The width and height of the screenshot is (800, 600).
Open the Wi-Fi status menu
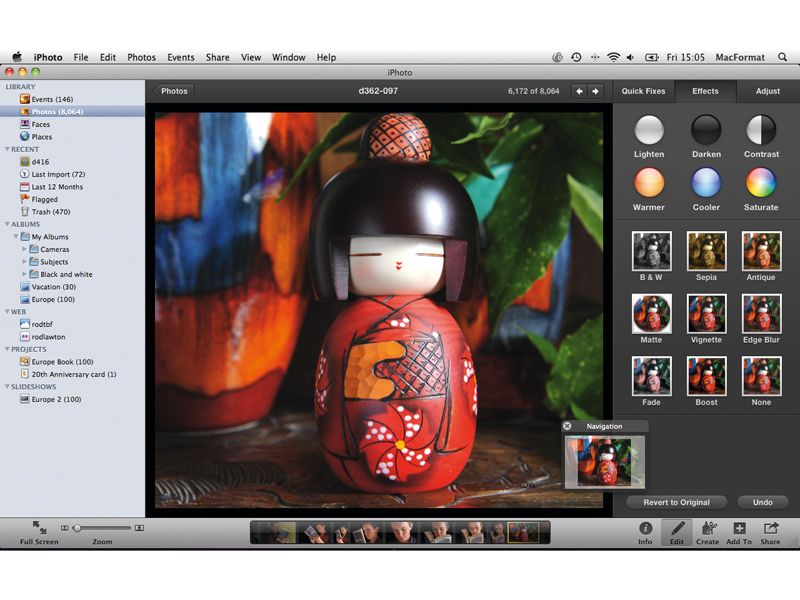tap(613, 57)
